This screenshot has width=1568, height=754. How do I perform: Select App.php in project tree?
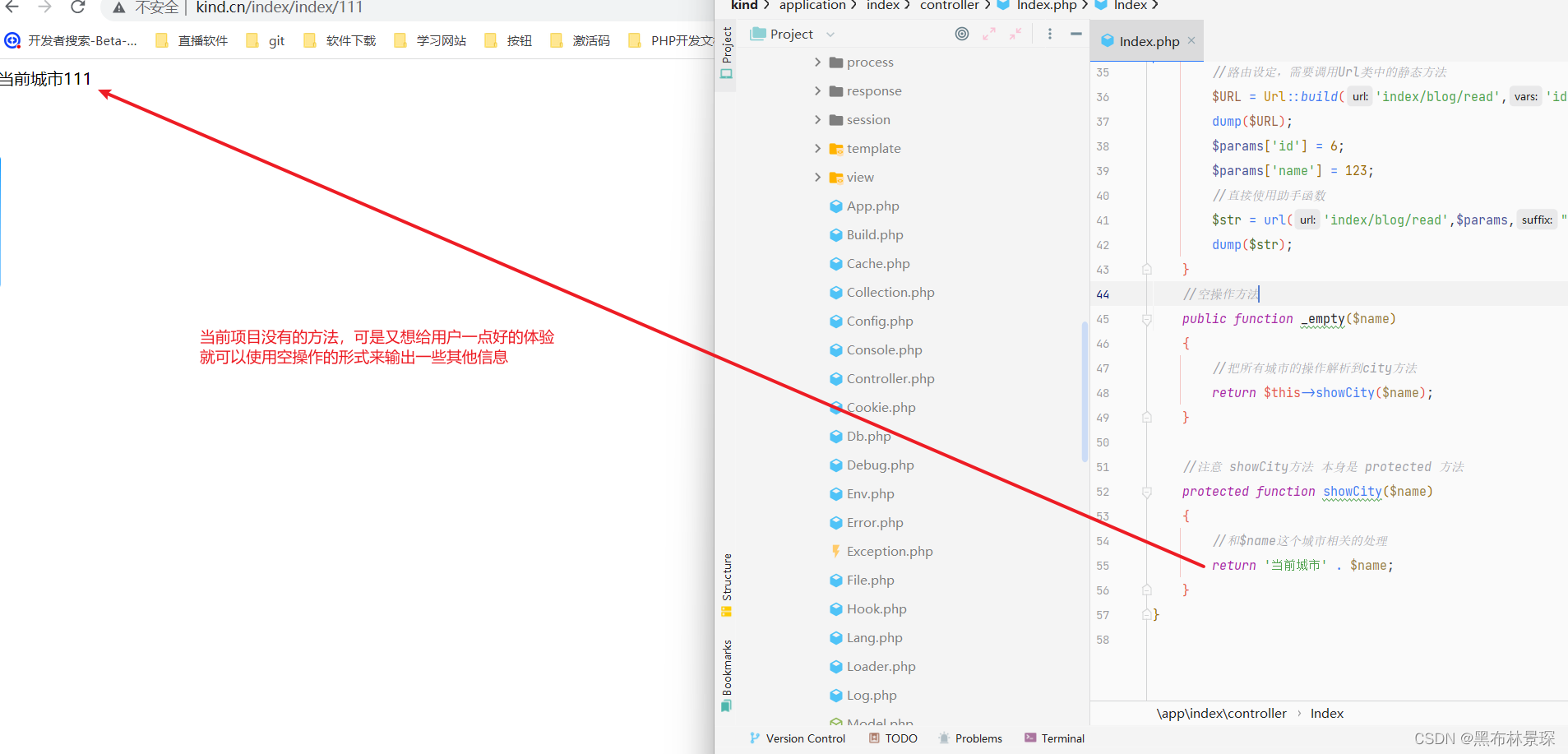864,206
